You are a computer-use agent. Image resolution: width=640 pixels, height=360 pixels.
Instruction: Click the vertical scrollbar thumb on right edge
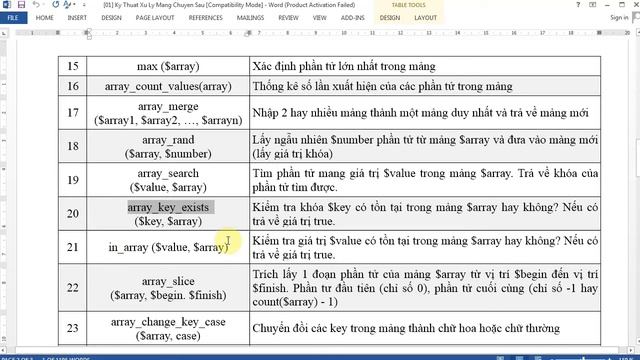(637, 158)
